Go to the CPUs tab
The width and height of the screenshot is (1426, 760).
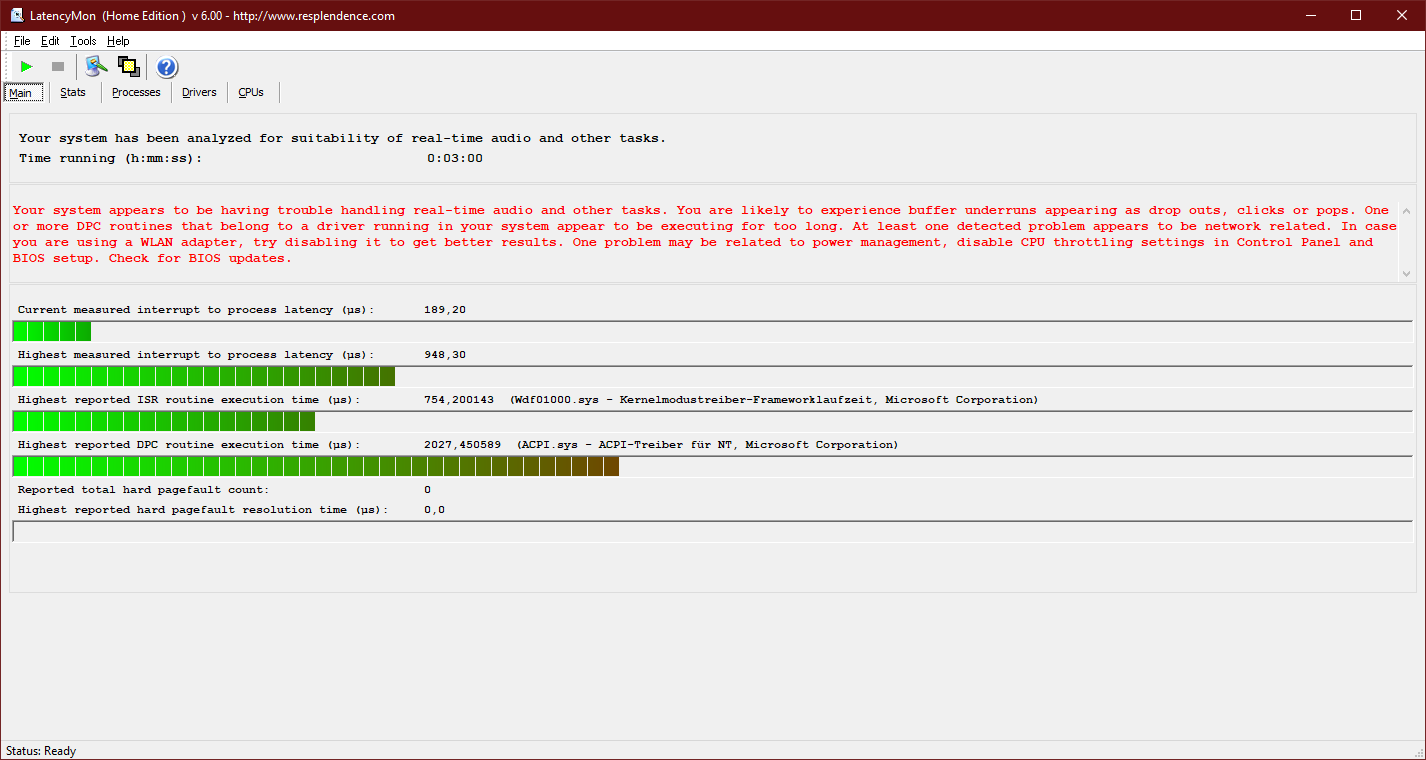(x=251, y=92)
